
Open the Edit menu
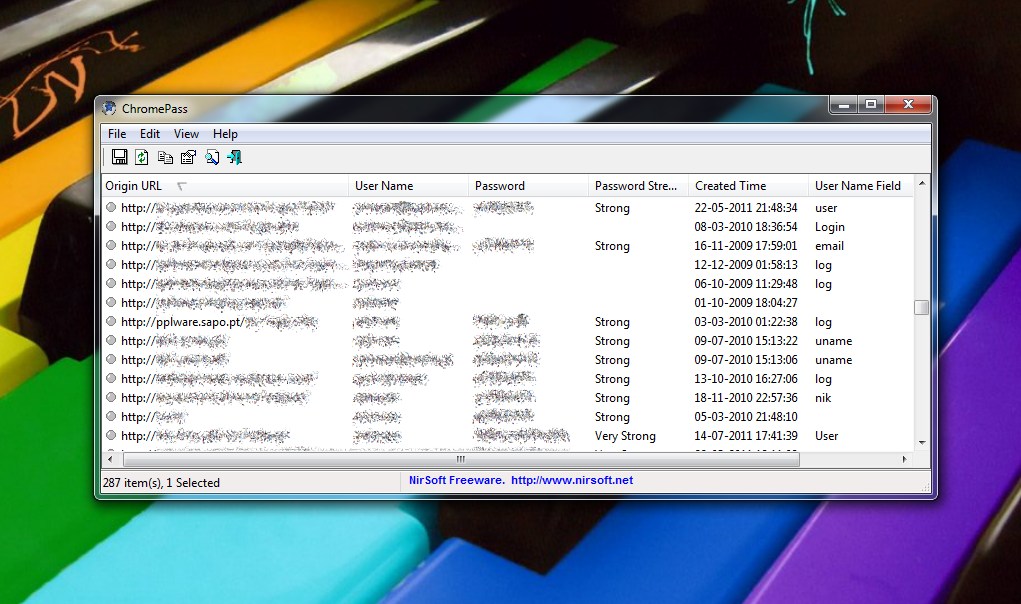150,133
